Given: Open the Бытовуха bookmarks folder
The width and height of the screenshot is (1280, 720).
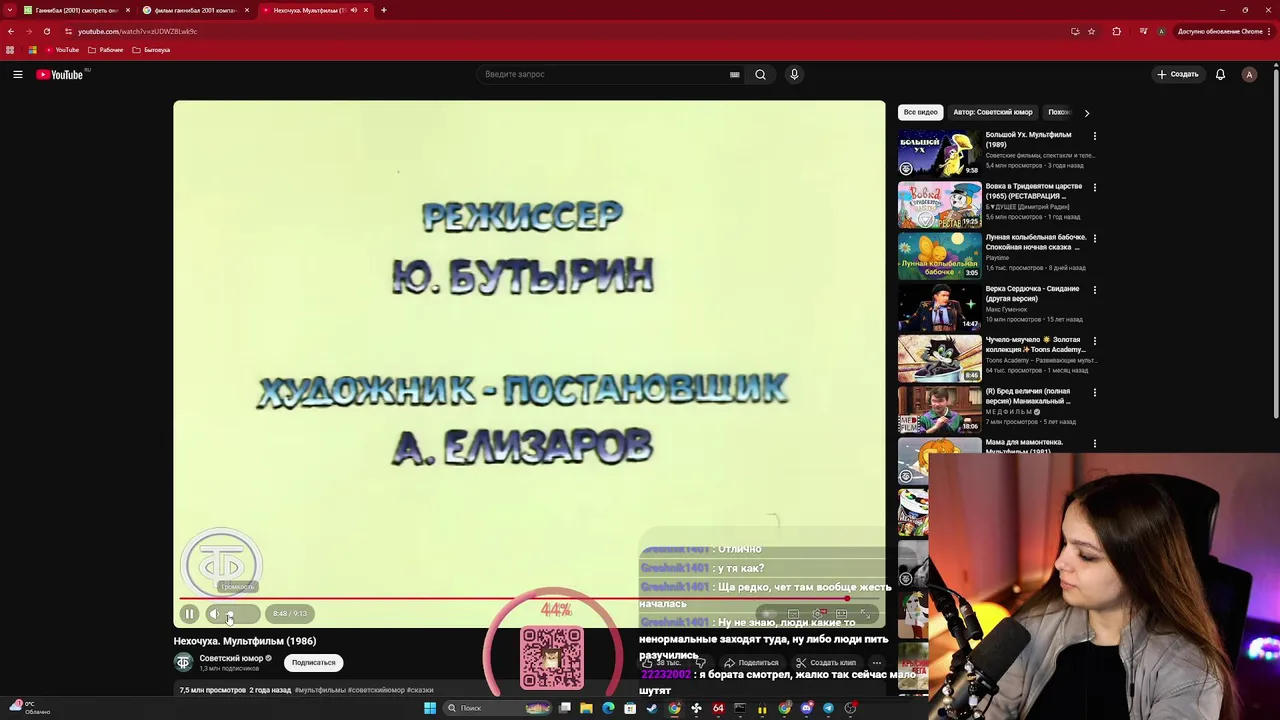Looking at the screenshot, I should [151, 50].
